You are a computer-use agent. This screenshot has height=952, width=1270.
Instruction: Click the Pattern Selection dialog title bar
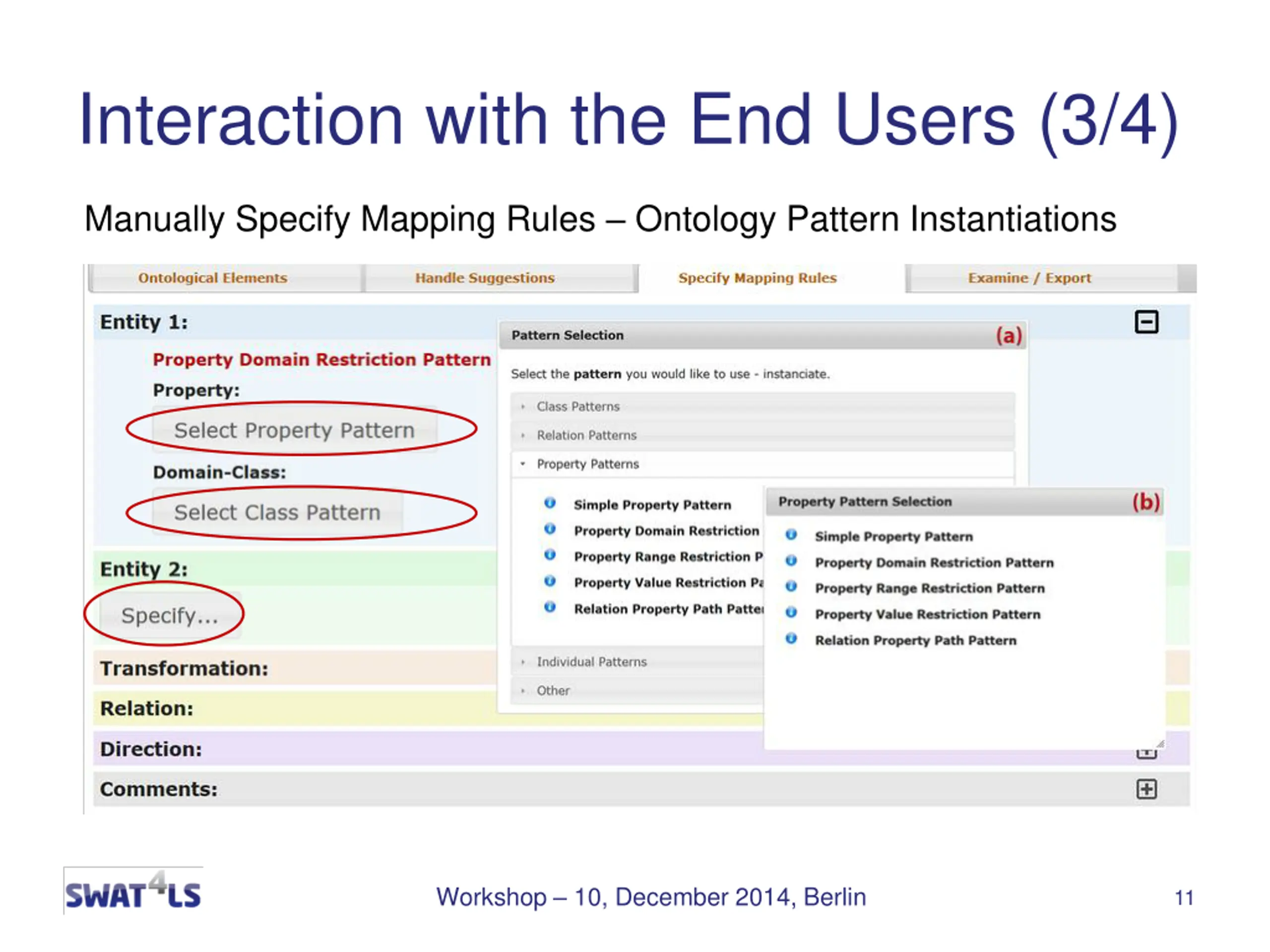[762, 335]
